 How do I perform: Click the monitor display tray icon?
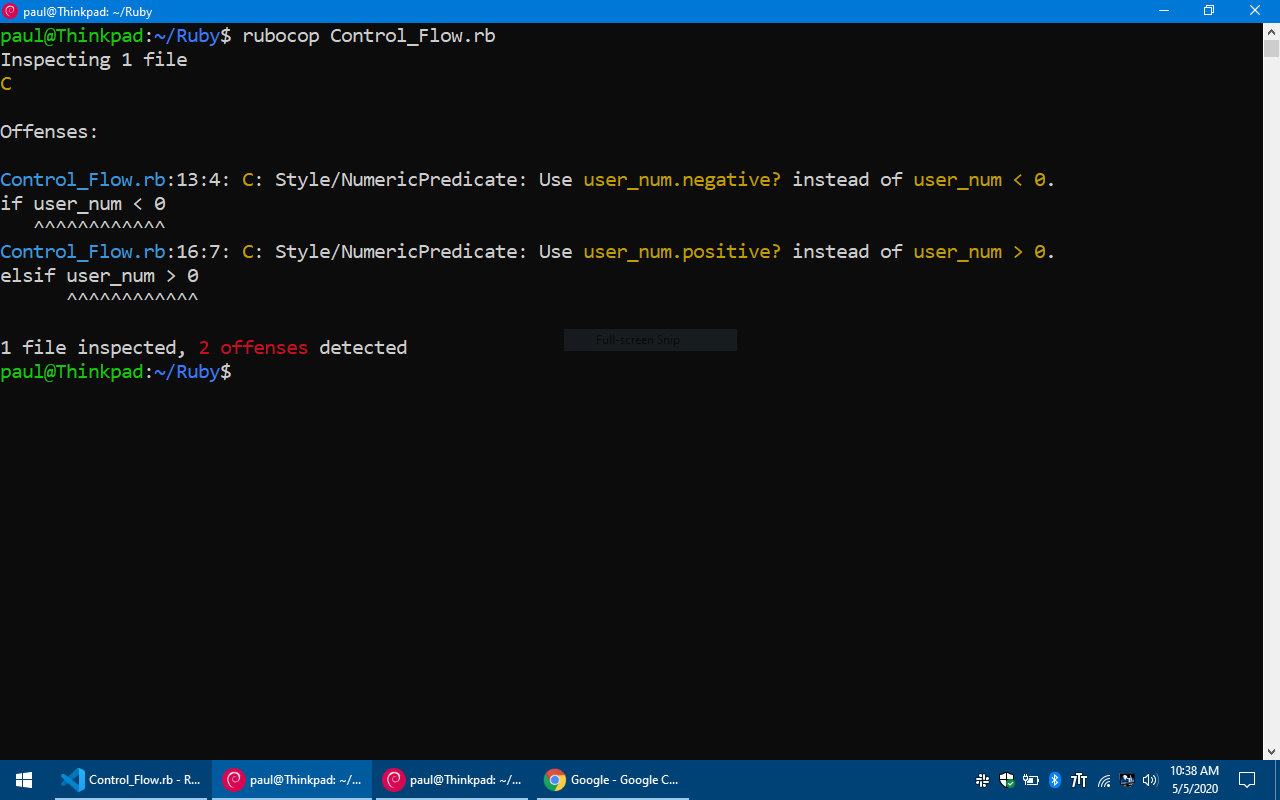point(1127,780)
